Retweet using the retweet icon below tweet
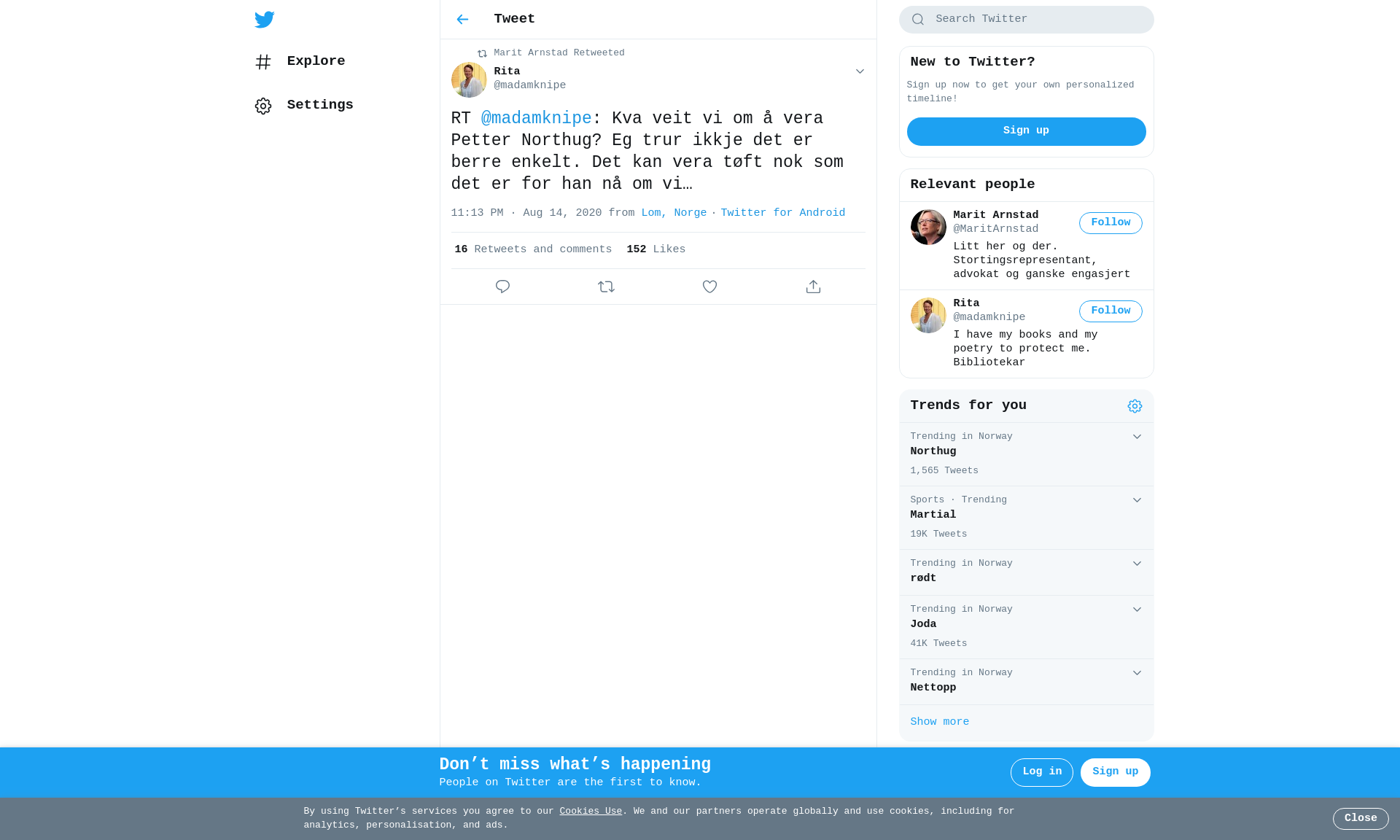This screenshot has width=1400, height=840. point(606,287)
